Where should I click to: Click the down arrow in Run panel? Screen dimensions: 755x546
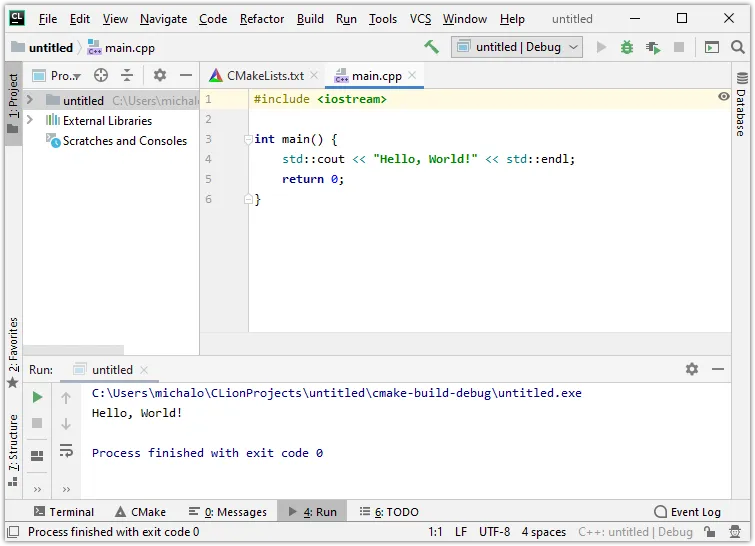tap(66, 424)
